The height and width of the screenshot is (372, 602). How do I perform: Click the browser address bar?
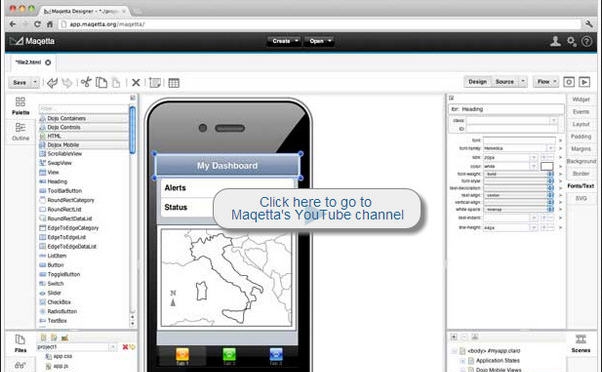point(319,24)
